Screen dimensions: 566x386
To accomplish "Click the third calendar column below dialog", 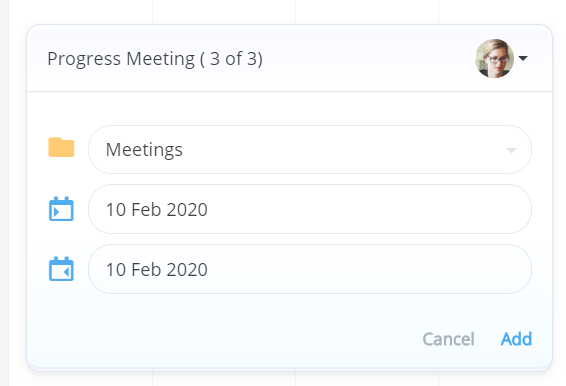I will 367,379.
